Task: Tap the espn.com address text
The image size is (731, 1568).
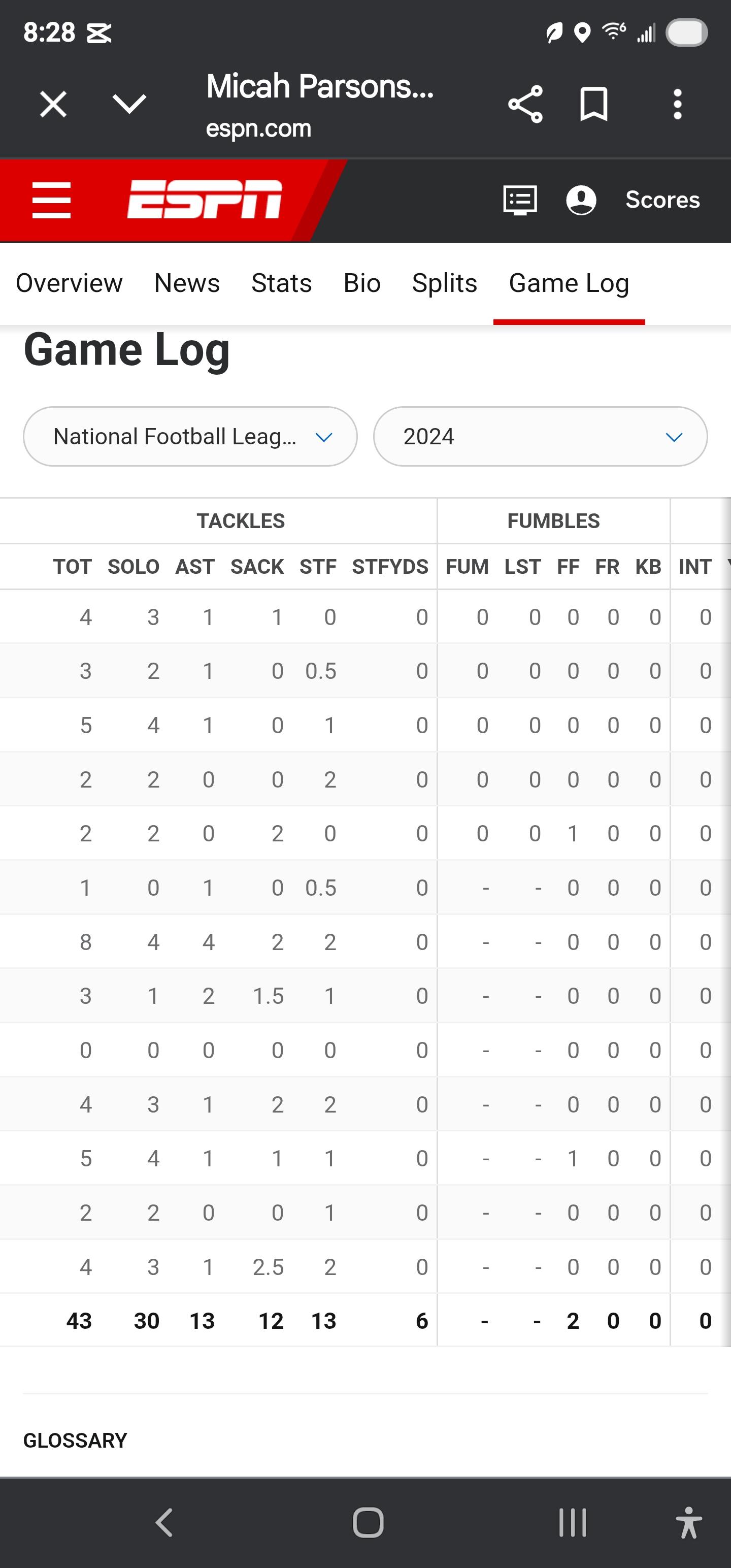Action: [x=258, y=128]
